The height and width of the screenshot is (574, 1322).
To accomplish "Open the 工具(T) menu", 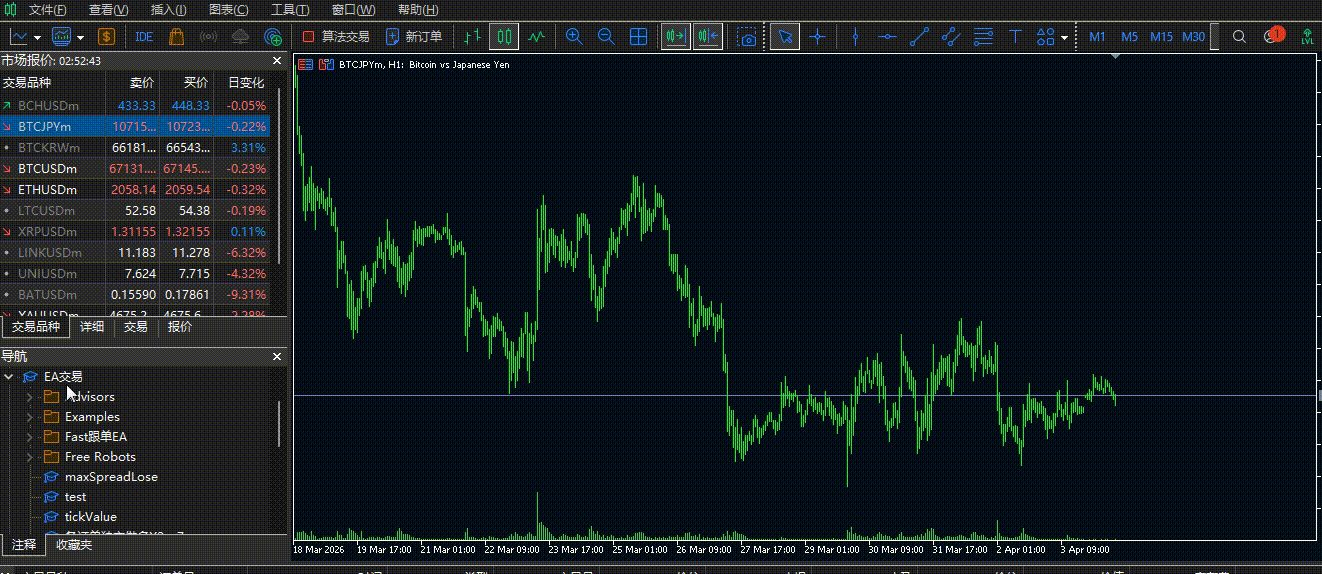I will click(290, 10).
